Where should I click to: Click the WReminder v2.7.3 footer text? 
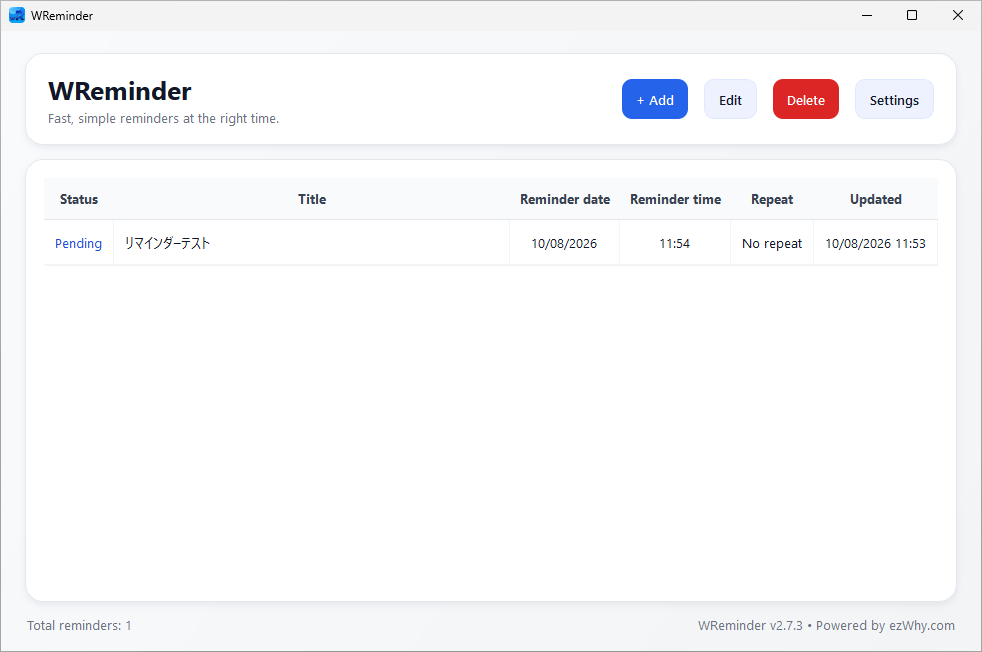[x=750, y=625]
